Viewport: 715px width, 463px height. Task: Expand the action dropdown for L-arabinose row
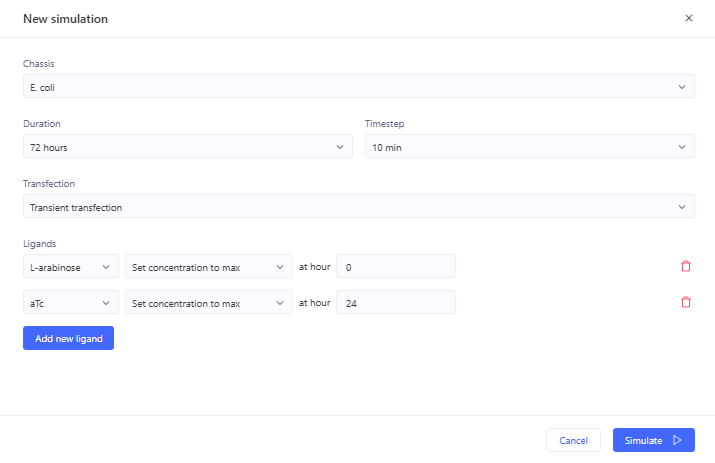tap(209, 266)
